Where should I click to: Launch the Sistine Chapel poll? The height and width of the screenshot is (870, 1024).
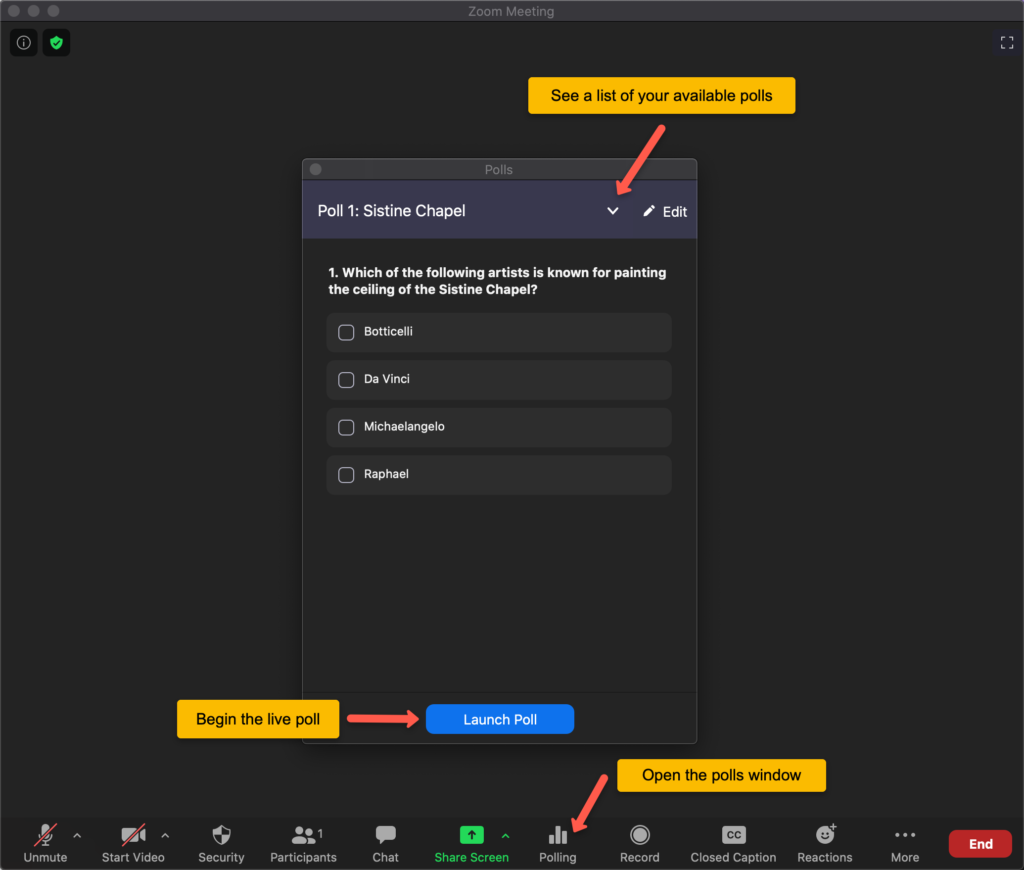[499, 719]
